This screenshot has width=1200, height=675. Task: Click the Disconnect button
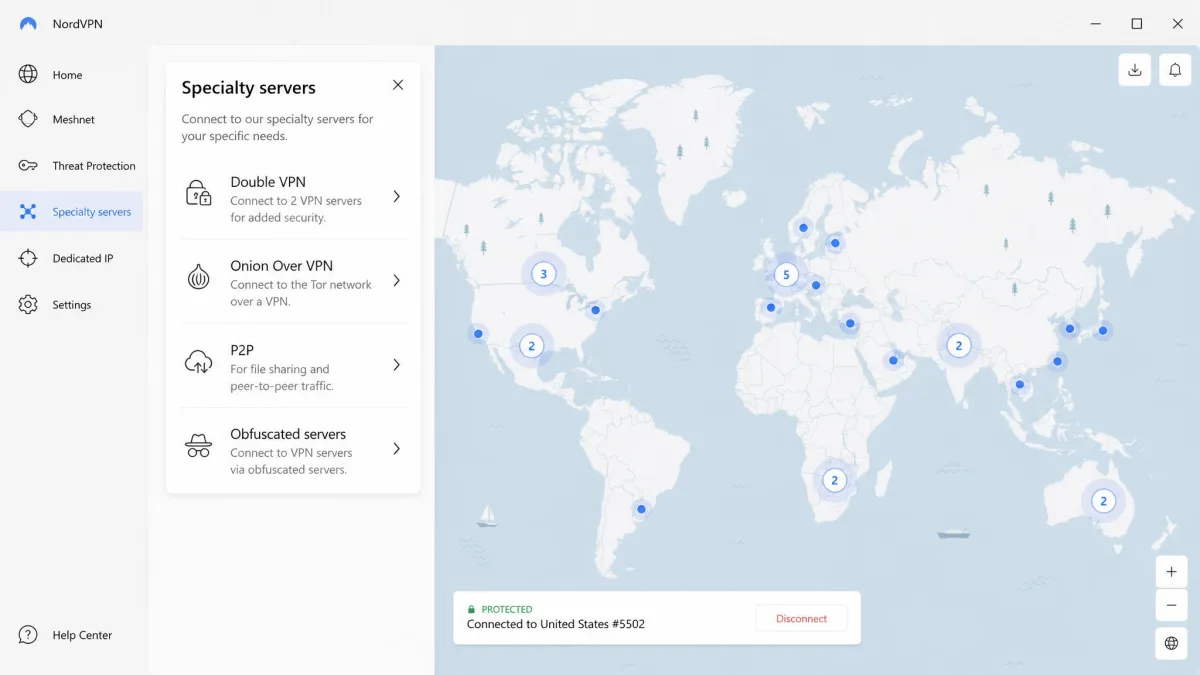pyautogui.click(x=801, y=618)
